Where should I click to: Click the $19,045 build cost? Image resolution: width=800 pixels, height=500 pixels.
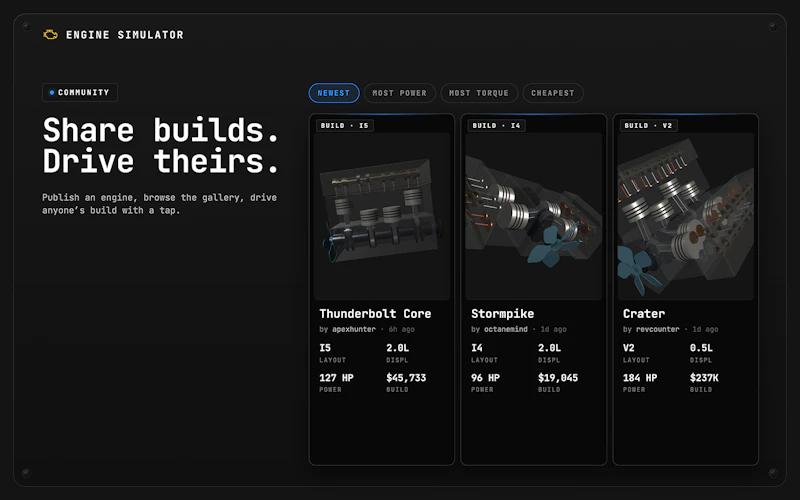558,378
